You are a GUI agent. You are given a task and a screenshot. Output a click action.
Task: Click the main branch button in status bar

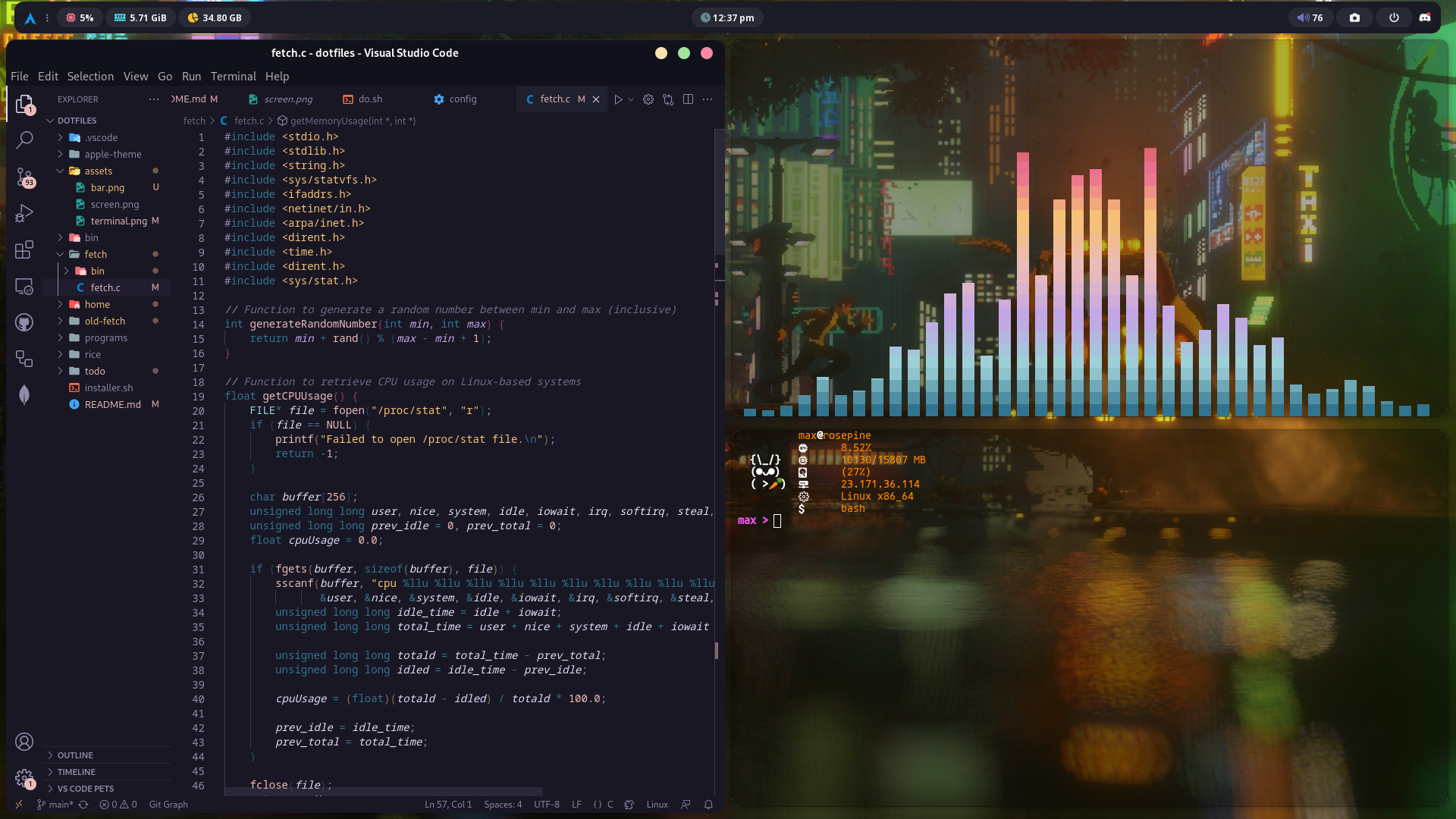56,805
